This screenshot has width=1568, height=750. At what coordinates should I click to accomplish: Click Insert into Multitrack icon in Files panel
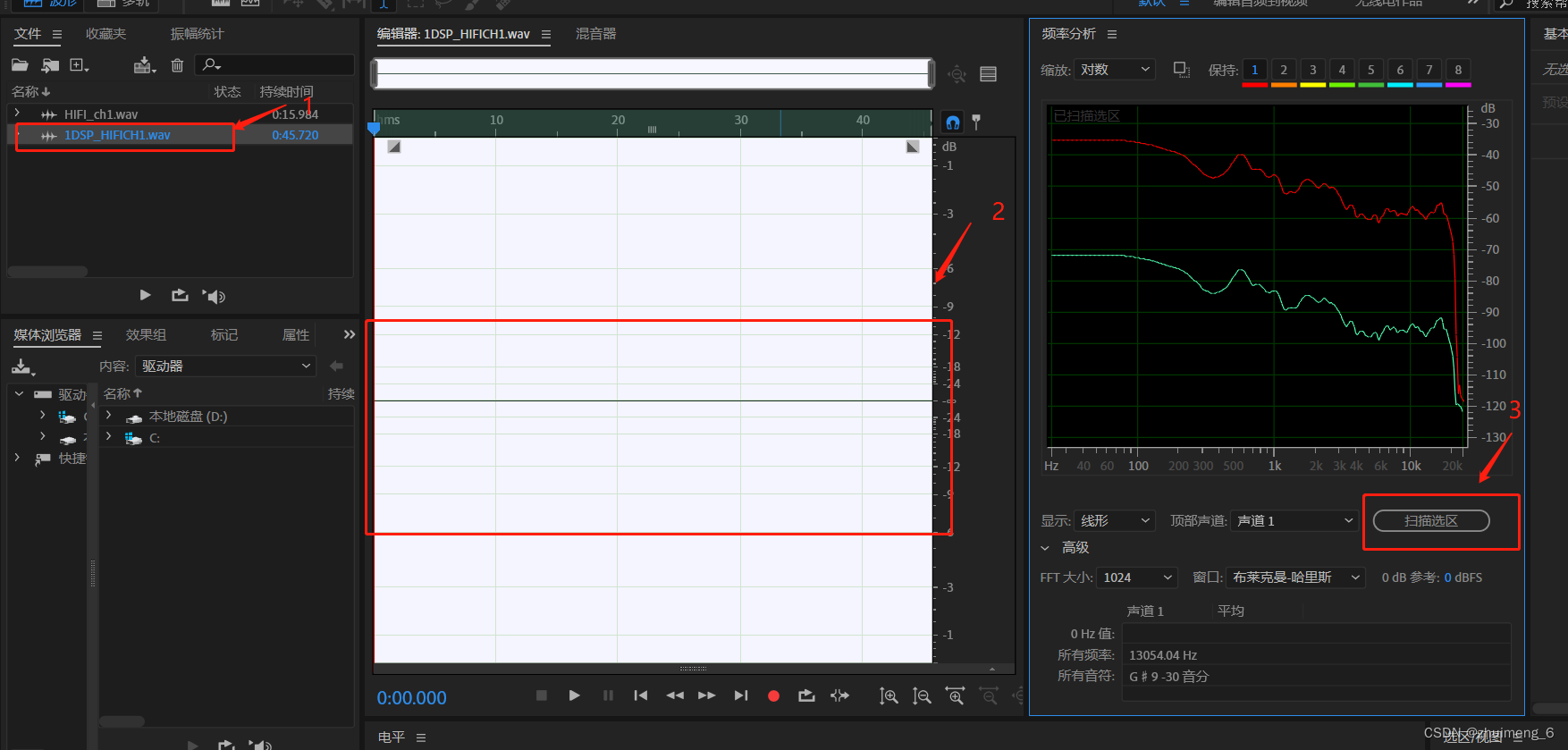pyautogui.click(x=144, y=65)
